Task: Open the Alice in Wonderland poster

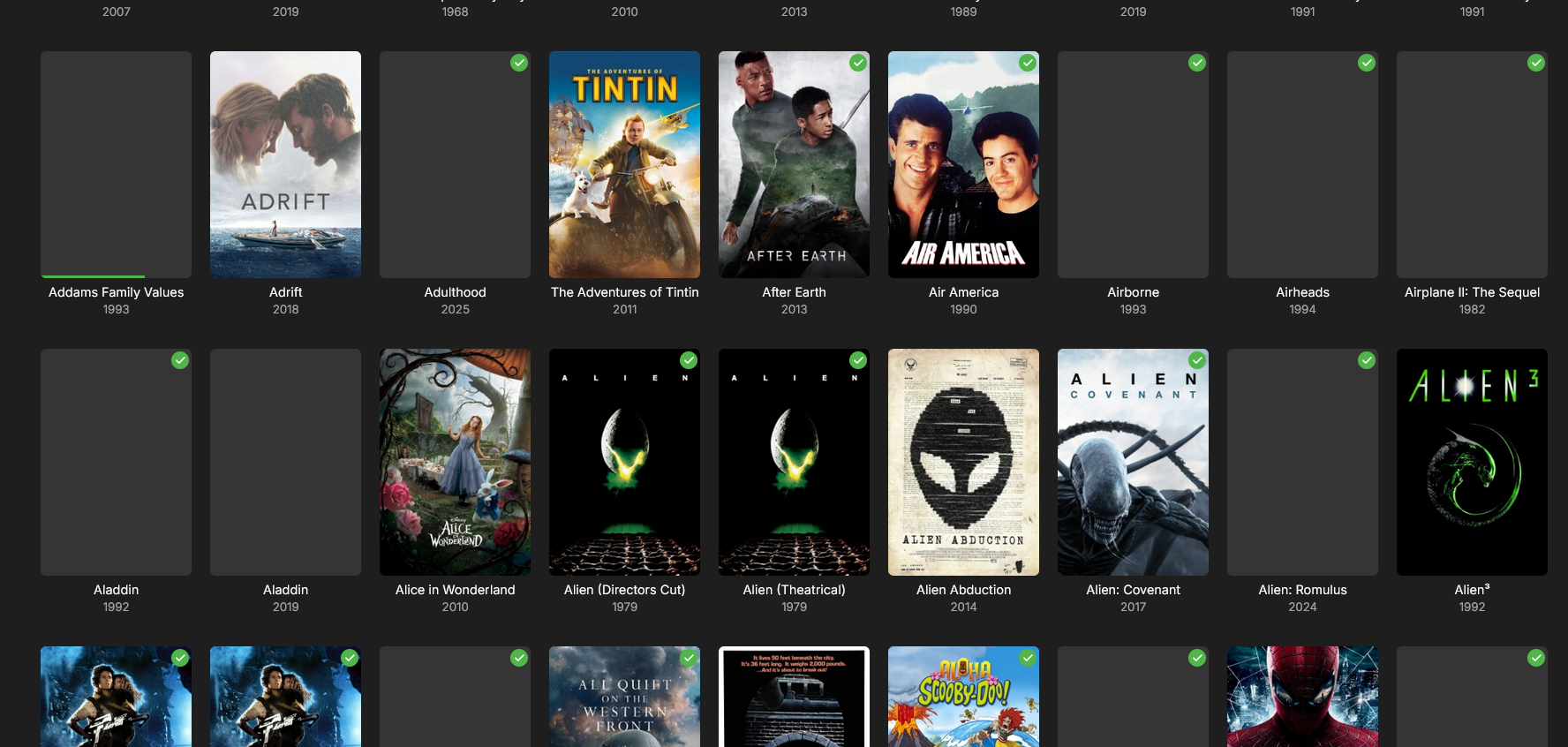Action: coord(455,462)
